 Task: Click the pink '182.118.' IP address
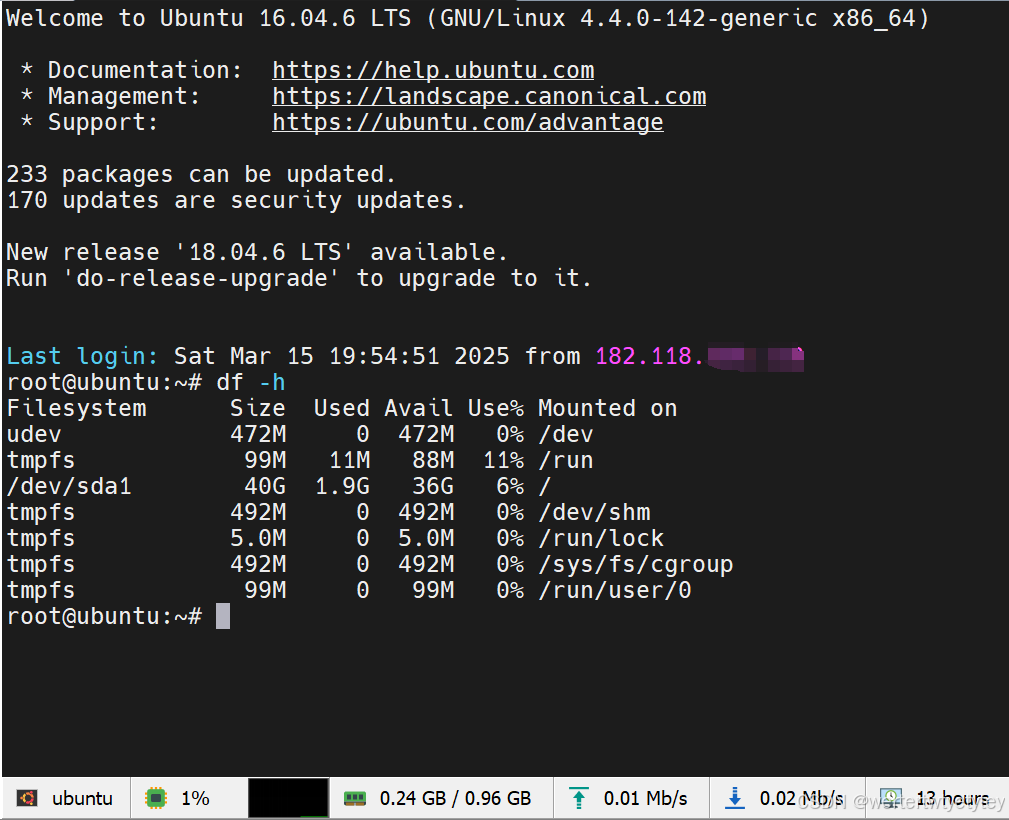pos(650,356)
